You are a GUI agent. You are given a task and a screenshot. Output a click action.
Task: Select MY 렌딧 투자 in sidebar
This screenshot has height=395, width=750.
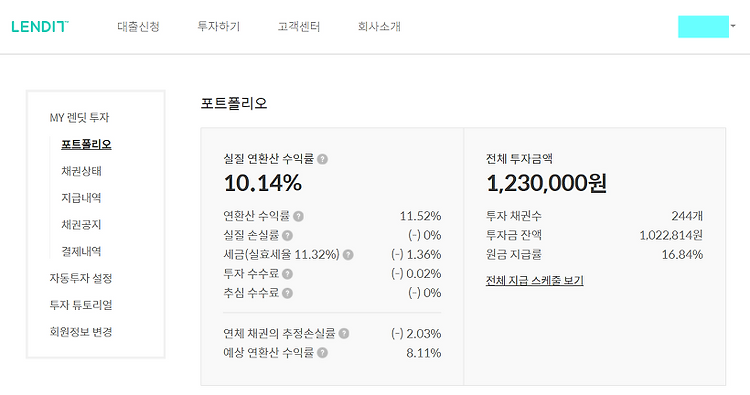[x=79, y=118]
